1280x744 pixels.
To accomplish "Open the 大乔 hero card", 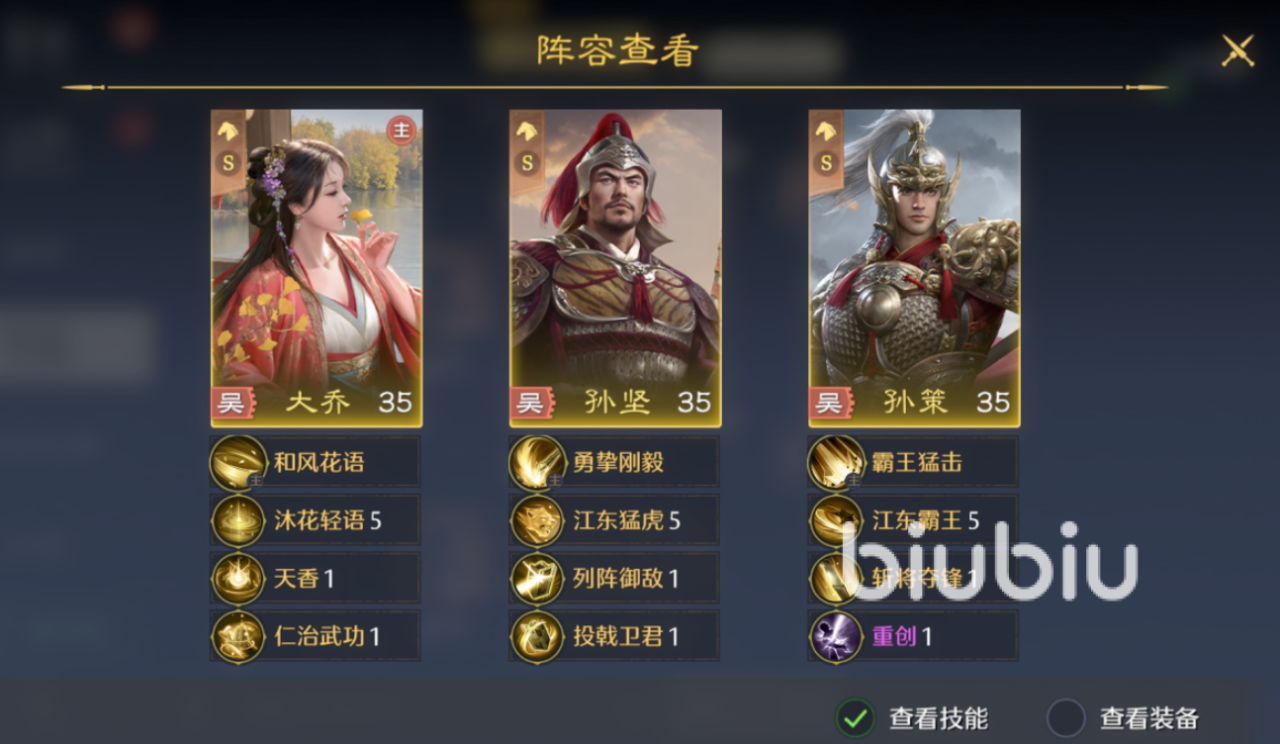I will click(x=316, y=268).
